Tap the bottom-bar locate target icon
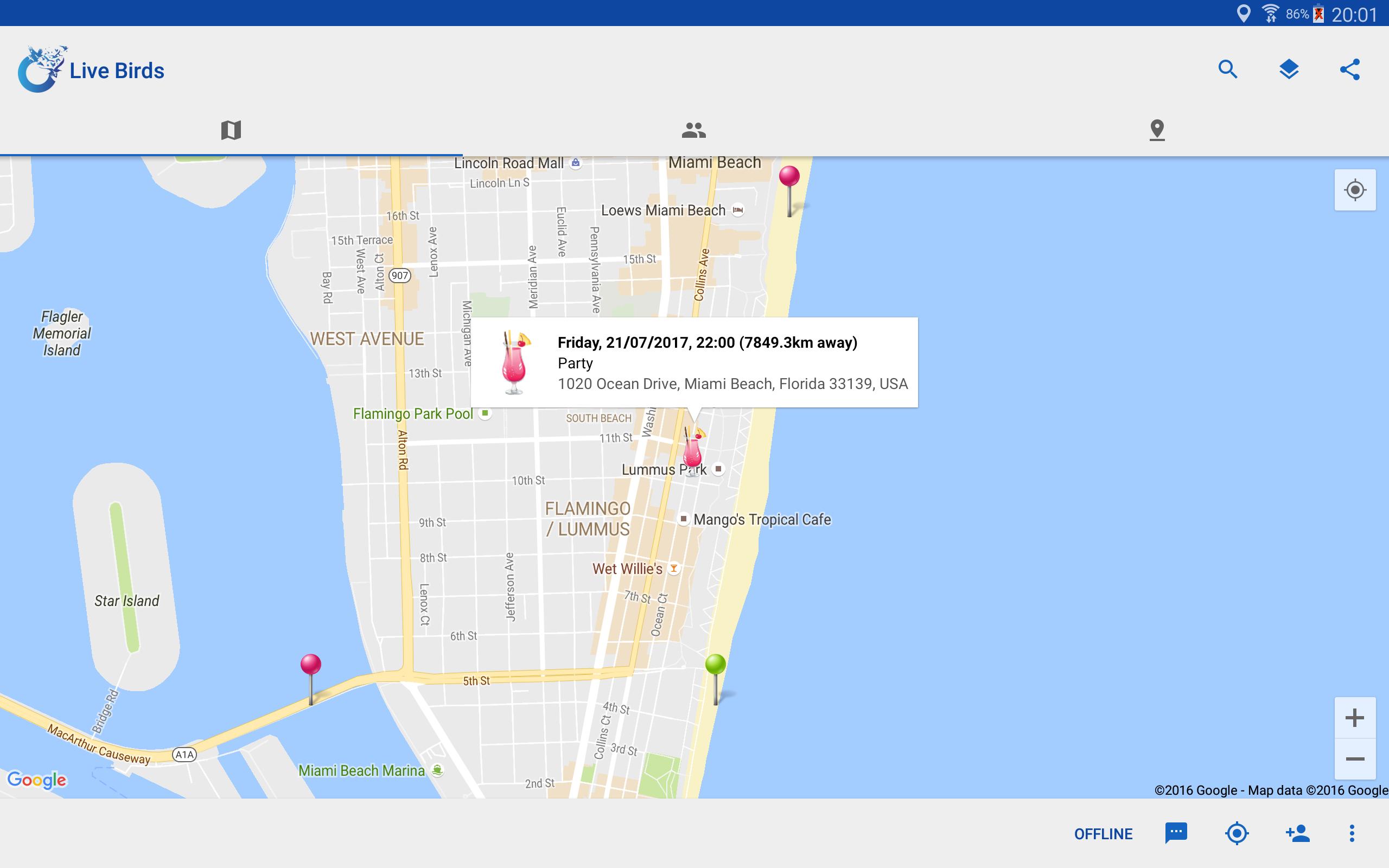Viewport: 1389px width, 868px height. coord(1237,833)
